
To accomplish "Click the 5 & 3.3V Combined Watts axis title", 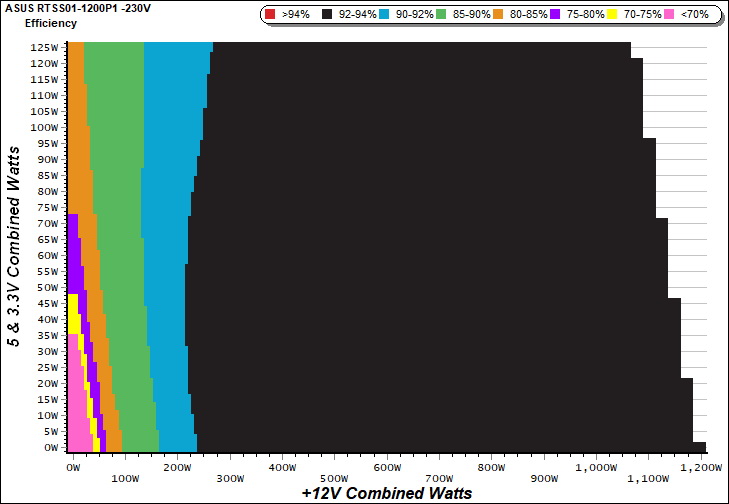I will [x=15, y=246].
